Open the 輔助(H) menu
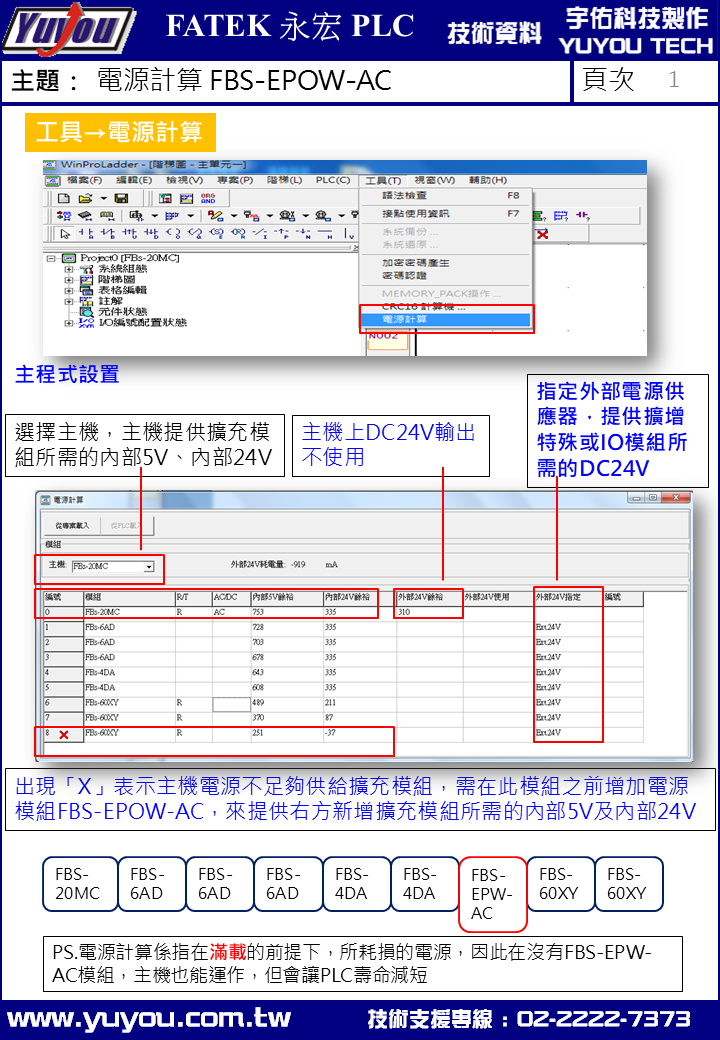 (488, 180)
